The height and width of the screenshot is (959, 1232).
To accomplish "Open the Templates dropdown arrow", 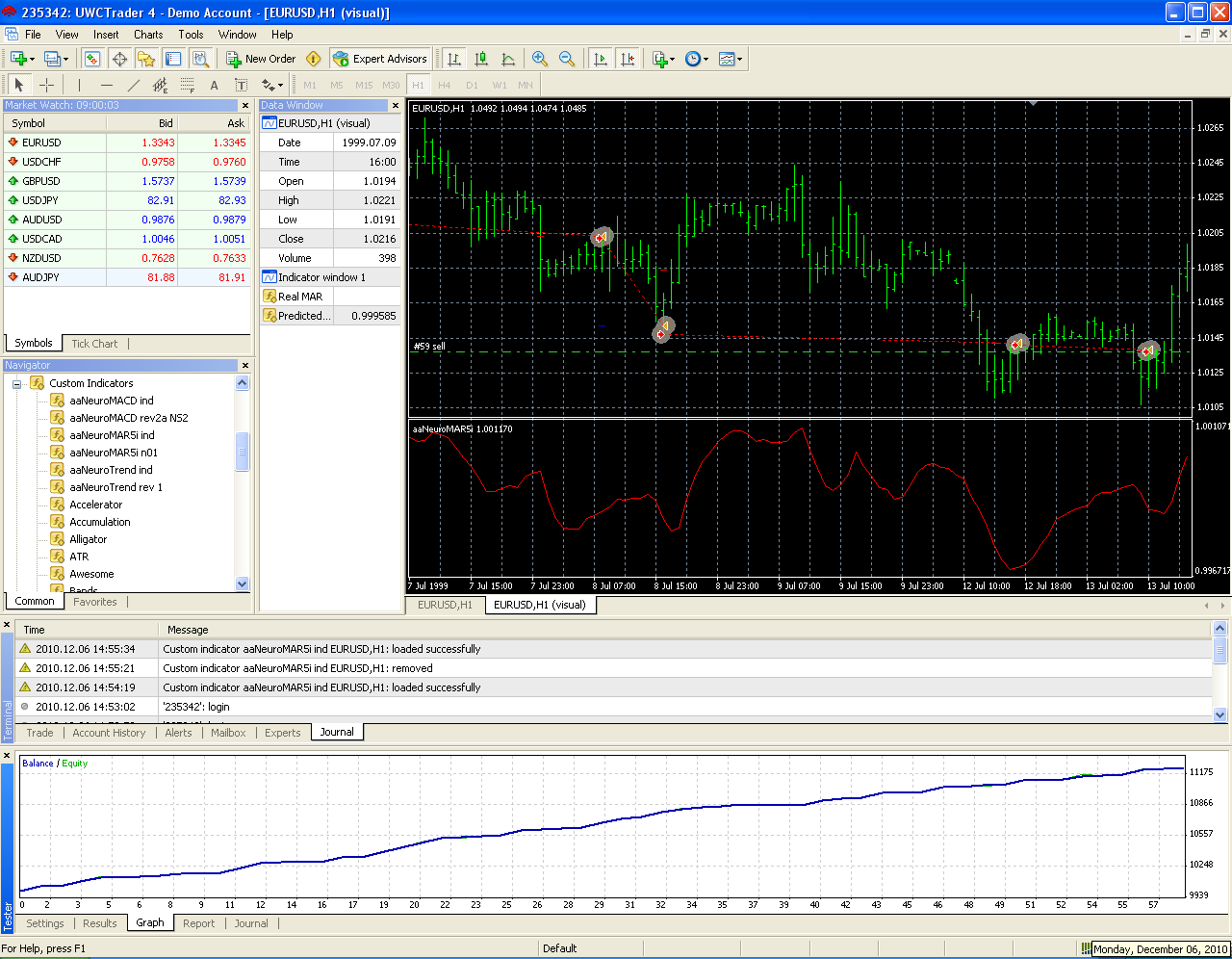I will click(739, 59).
